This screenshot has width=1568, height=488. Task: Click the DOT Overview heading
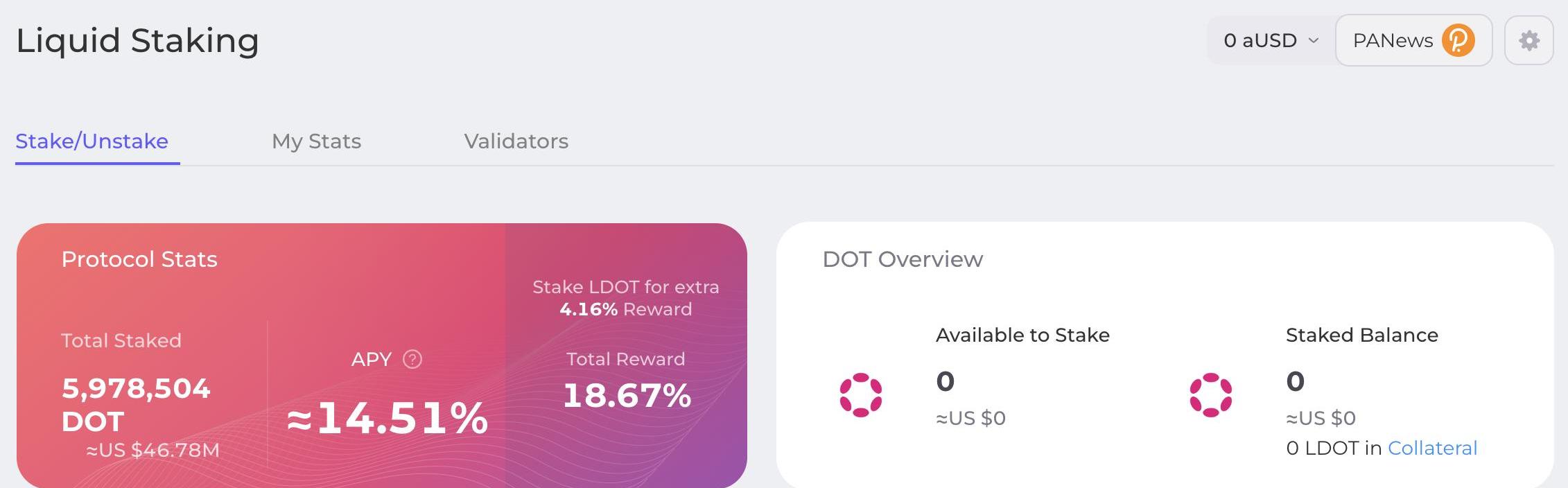(903, 259)
